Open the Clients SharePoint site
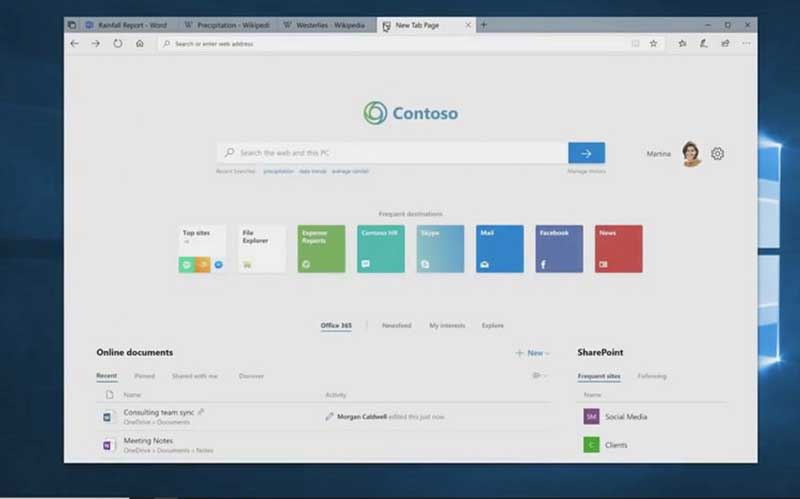 click(x=606, y=445)
